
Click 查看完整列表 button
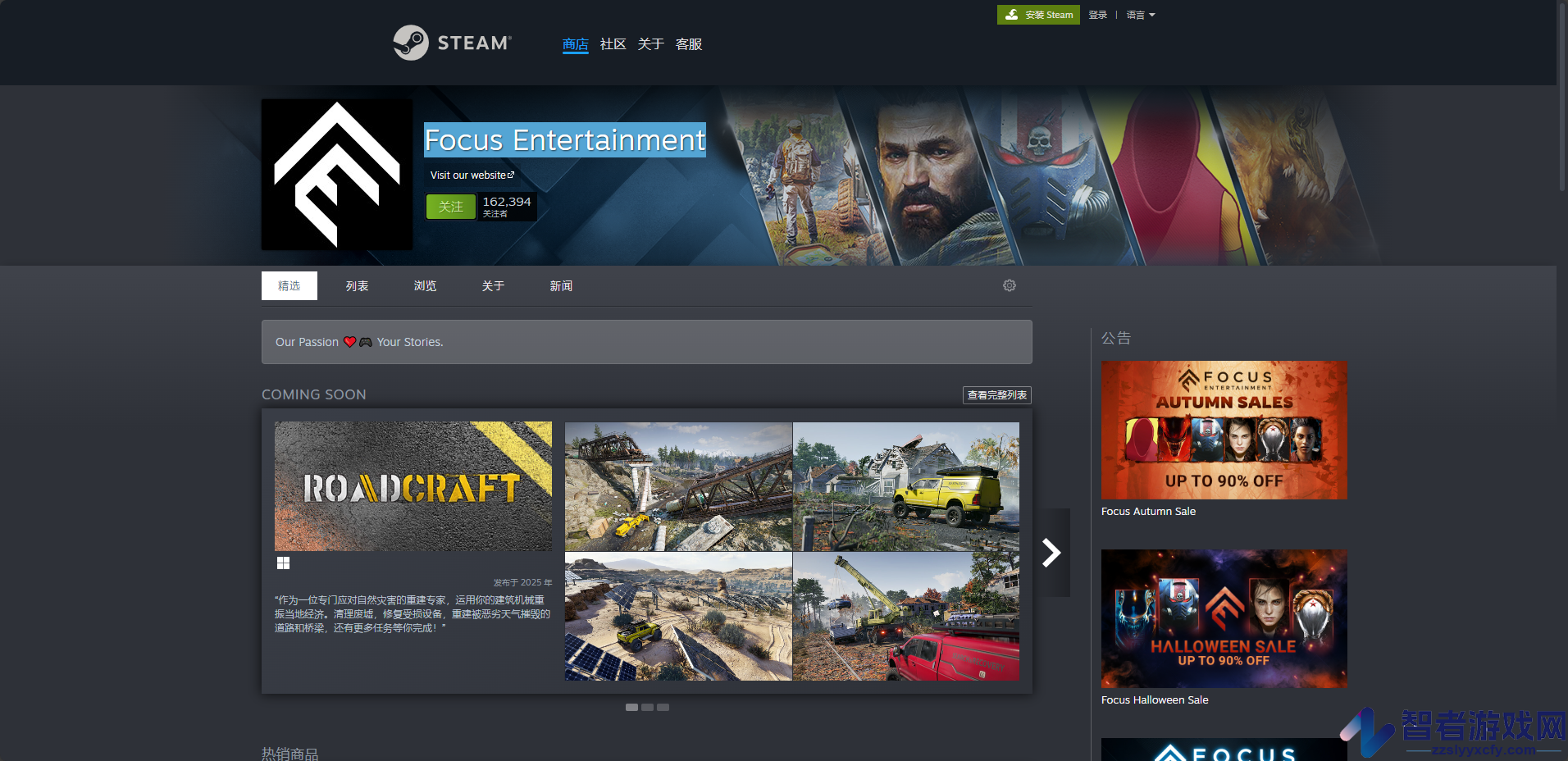996,395
